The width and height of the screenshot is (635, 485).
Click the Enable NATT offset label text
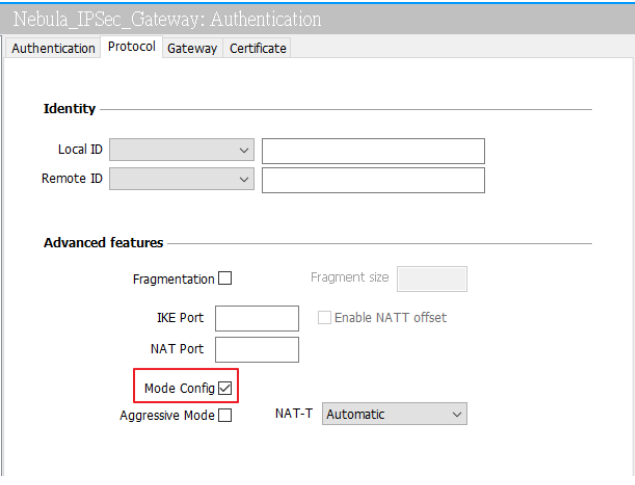coord(390,318)
